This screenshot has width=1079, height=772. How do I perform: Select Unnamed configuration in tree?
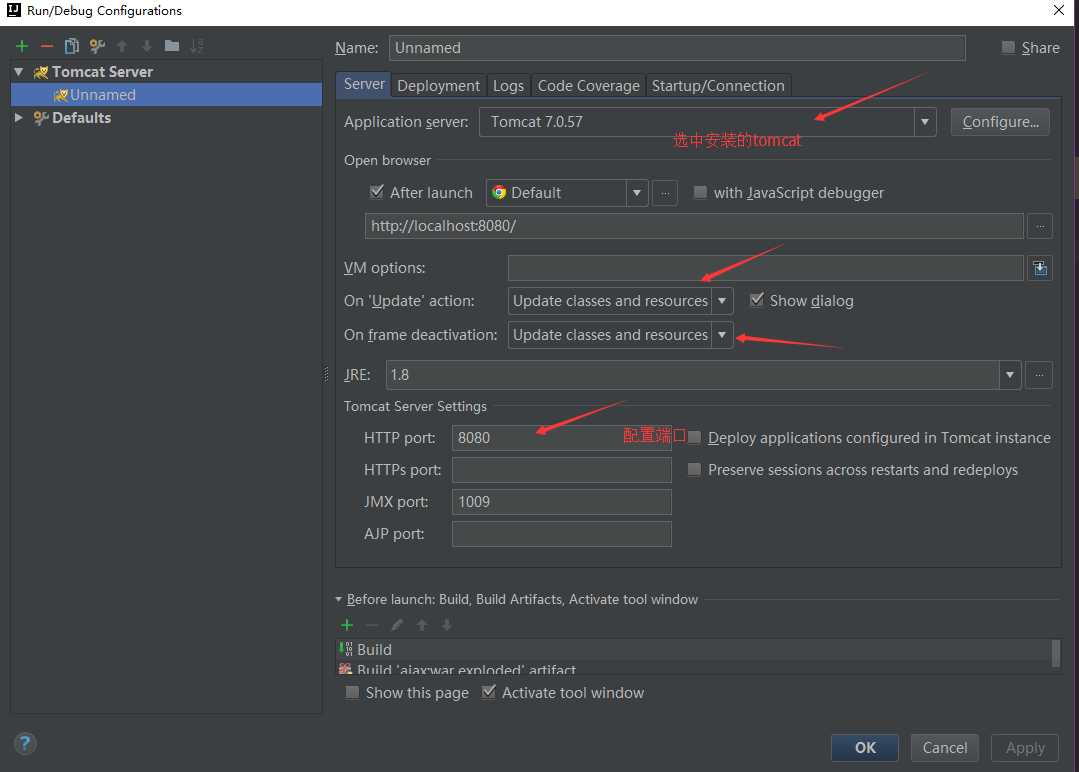[167, 95]
